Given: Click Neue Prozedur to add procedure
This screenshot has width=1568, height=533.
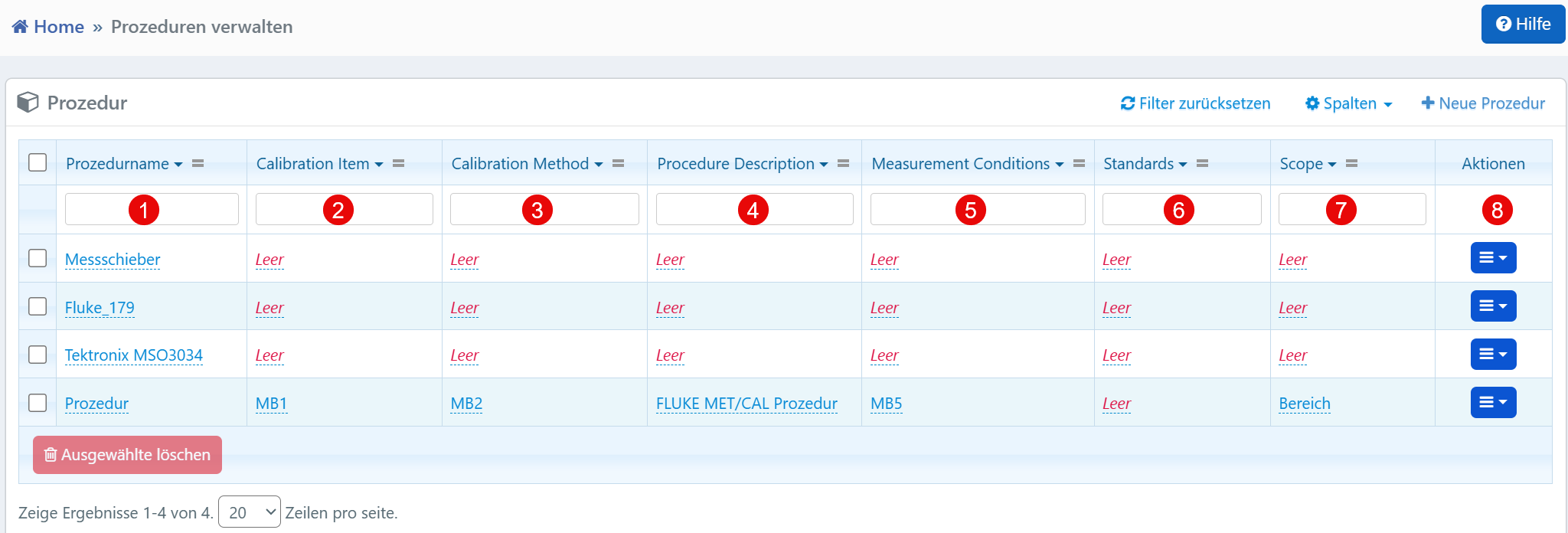Looking at the screenshot, I should pos(1483,103).
